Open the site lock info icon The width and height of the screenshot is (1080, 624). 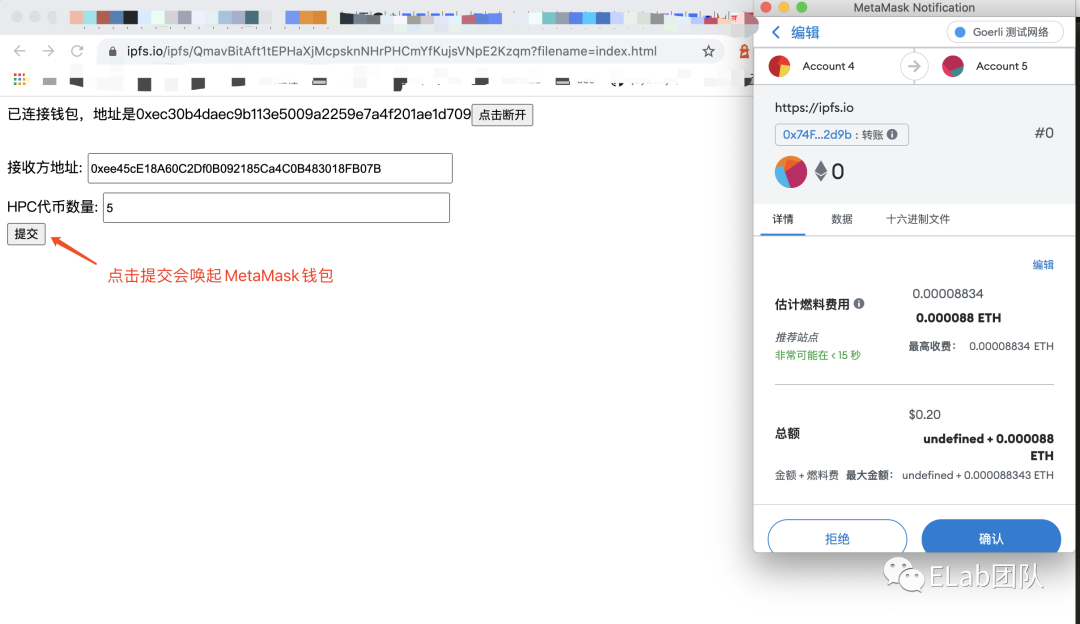(112, 52)
